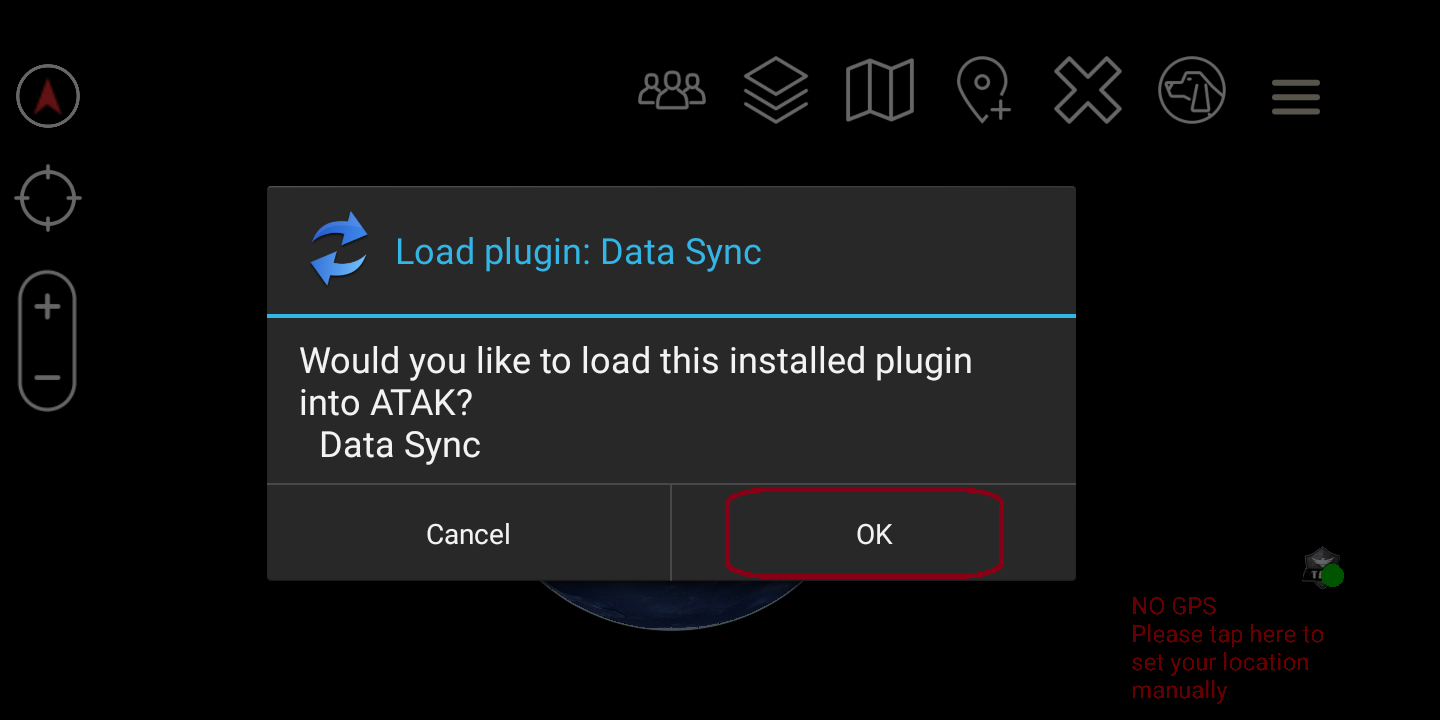Open the folded map icon
1440x720 pixels.
pyautogui.click(x=880, y=91)
